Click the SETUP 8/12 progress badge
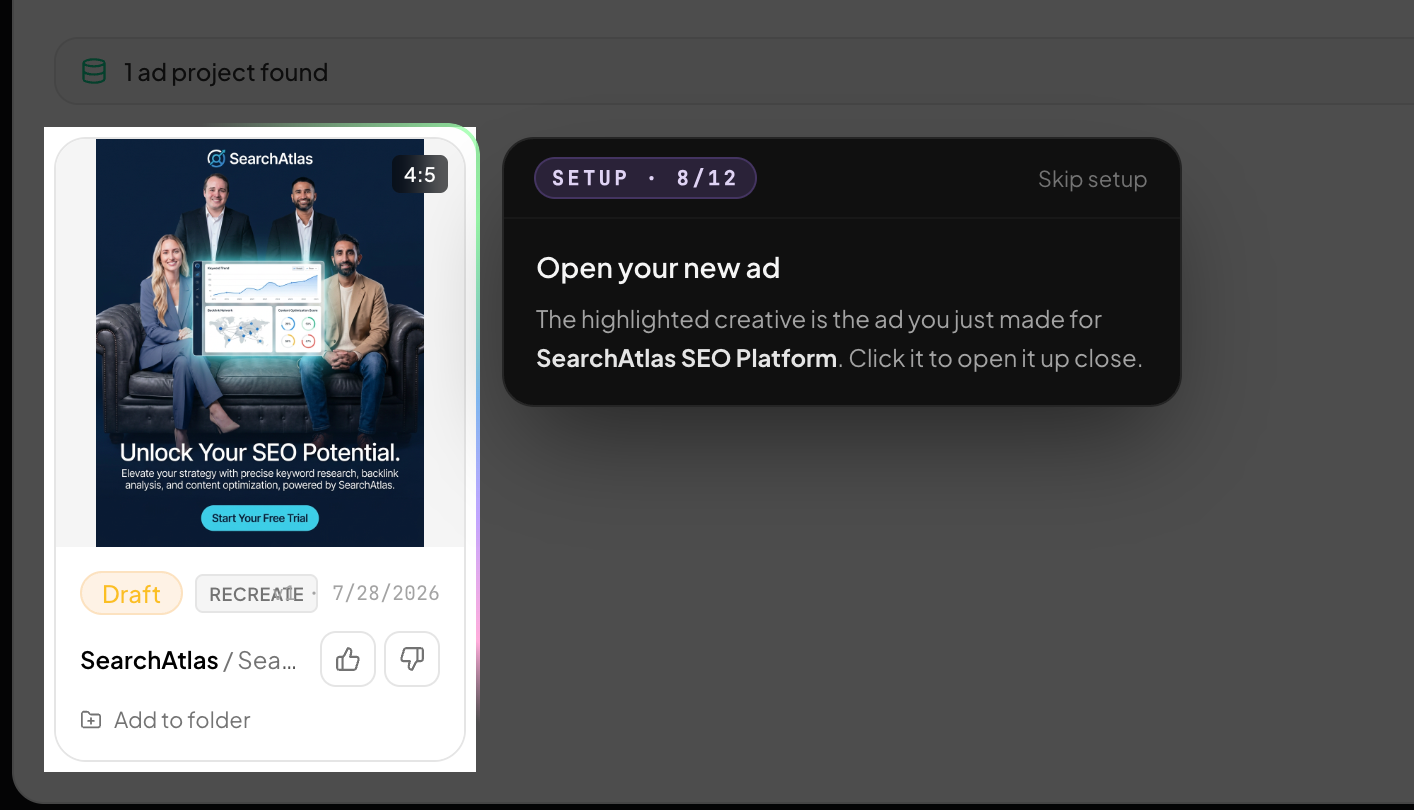Screen dimensions: 1414x810 tap(645, 178)
